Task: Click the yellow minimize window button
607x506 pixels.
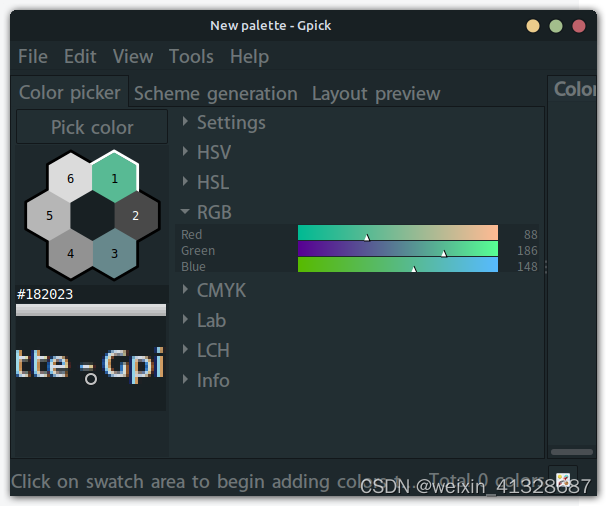Action: (533, 26)
